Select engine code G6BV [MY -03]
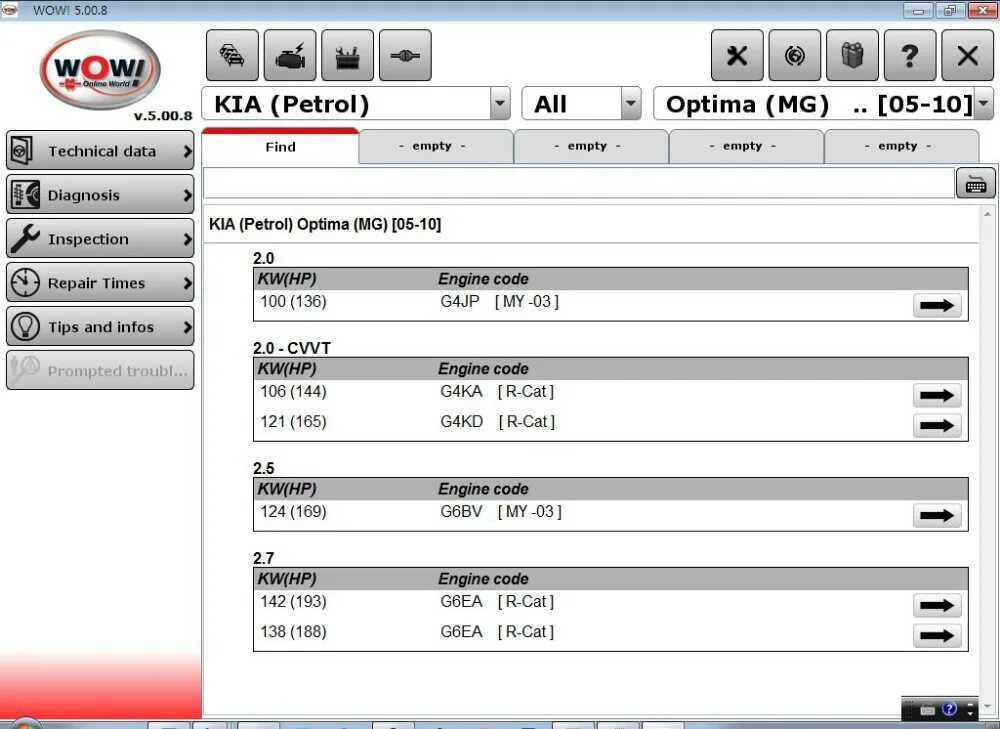Viewport: 1000px width, 729px height. (x=501, y=512)
